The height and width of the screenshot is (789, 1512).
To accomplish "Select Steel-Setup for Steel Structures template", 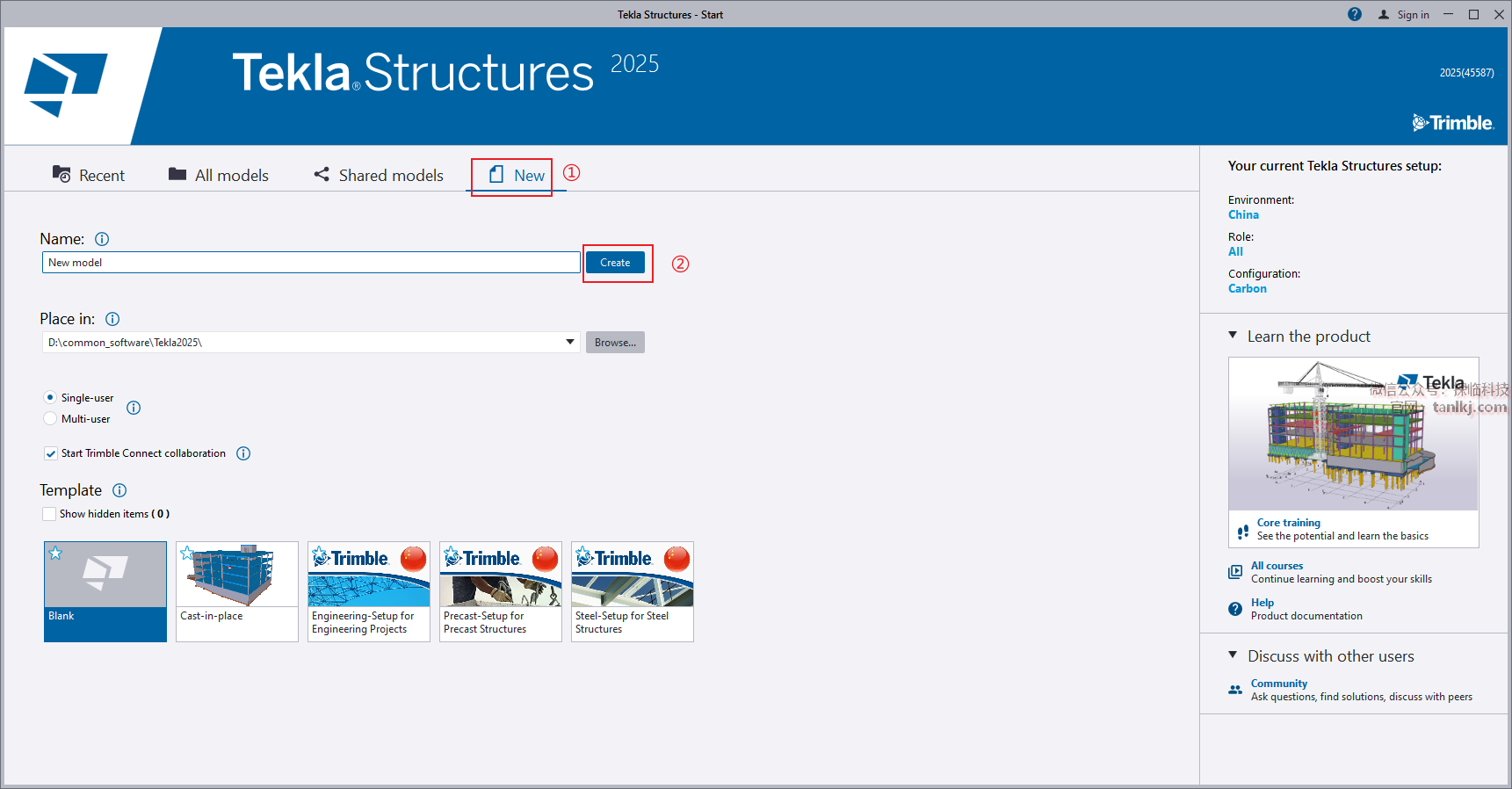I will click(x=633, y=591).
